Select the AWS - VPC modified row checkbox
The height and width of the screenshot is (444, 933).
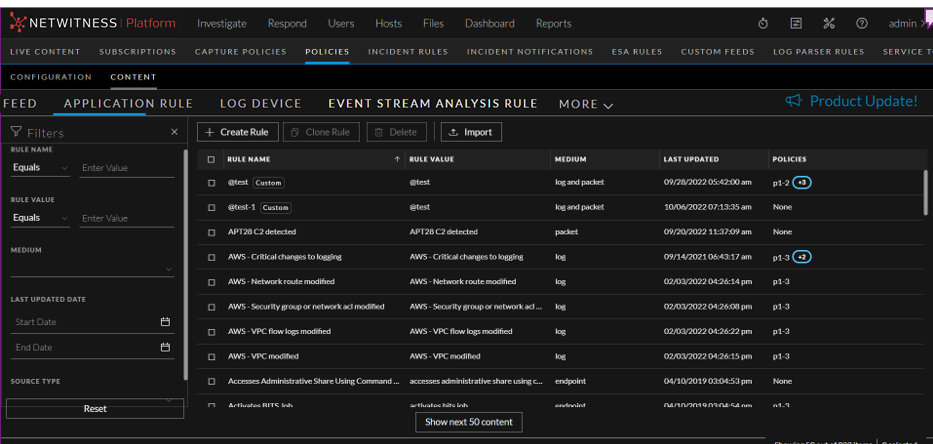pos(211,356)
